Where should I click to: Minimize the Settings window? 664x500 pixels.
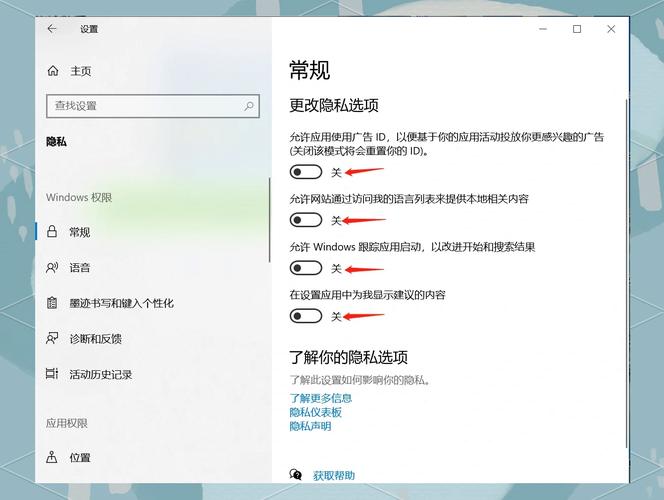pos(543,29)
